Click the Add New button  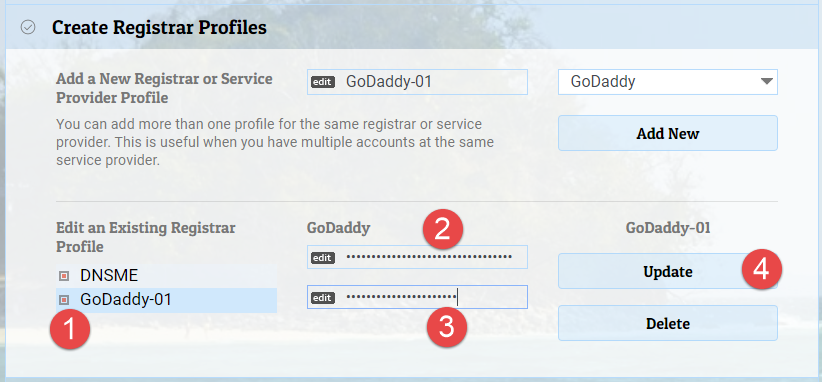click(x=668, y=133)
